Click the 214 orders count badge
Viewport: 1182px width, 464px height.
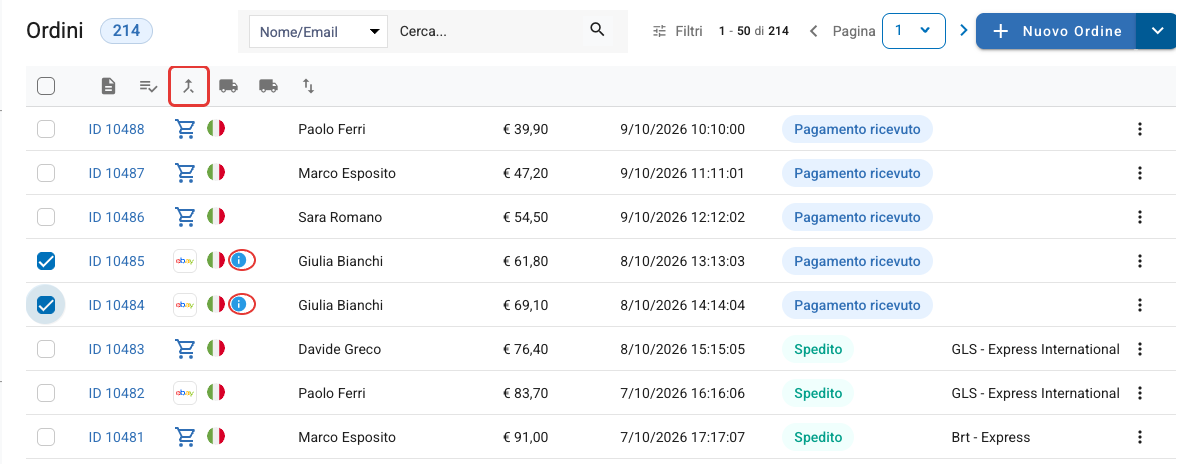[x=127, y=31]
